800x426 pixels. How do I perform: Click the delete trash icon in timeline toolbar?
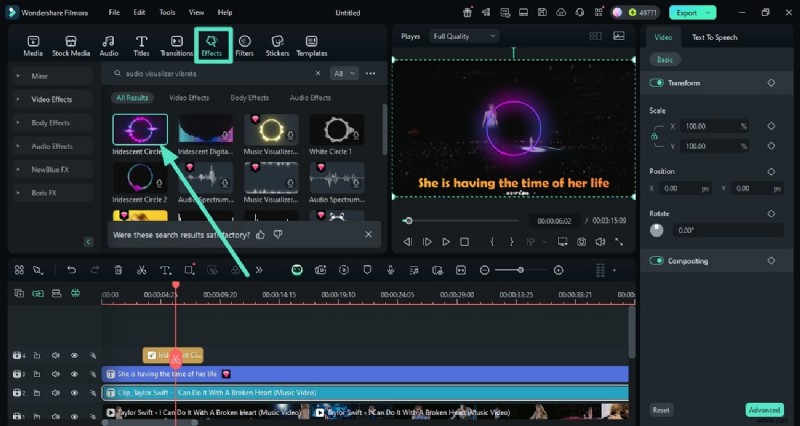click(118, 270)
